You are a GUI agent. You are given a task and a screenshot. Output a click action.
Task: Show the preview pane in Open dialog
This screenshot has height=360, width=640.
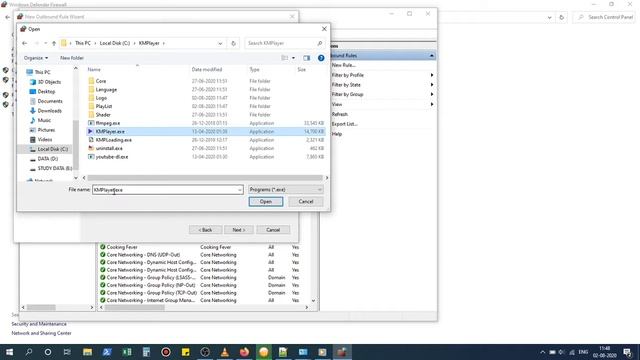click(x=307, y=58)
